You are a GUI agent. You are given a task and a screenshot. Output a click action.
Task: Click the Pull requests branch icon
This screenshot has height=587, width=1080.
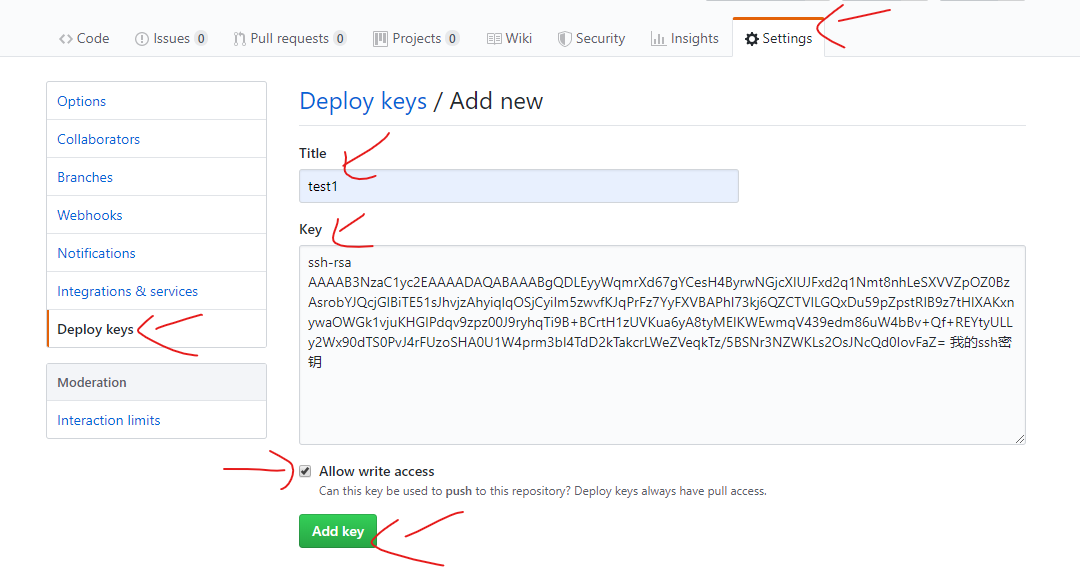[239, 39]
